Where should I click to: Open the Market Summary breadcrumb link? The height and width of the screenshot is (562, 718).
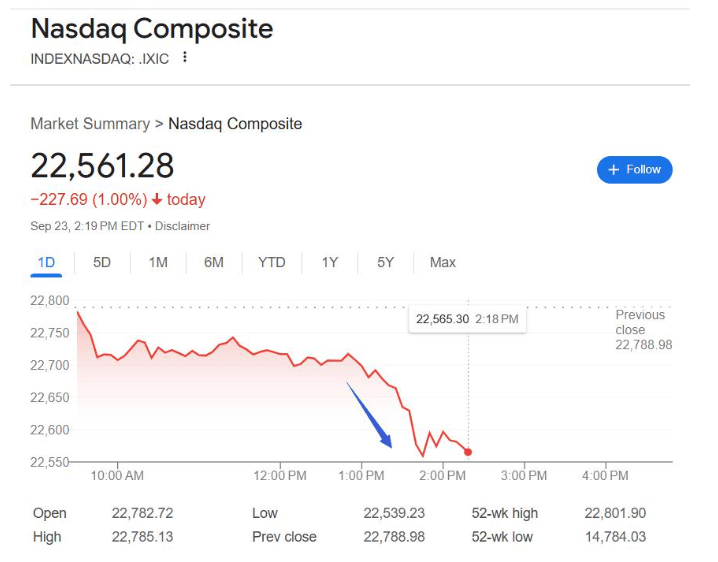pos(90,124)
